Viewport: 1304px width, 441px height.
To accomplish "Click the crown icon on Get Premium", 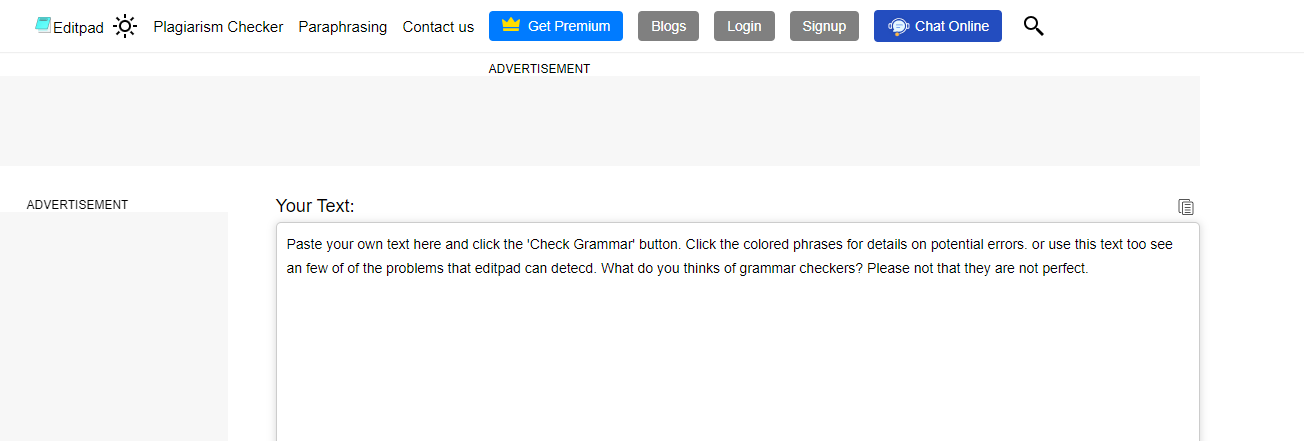I will (x=511, y=26).
